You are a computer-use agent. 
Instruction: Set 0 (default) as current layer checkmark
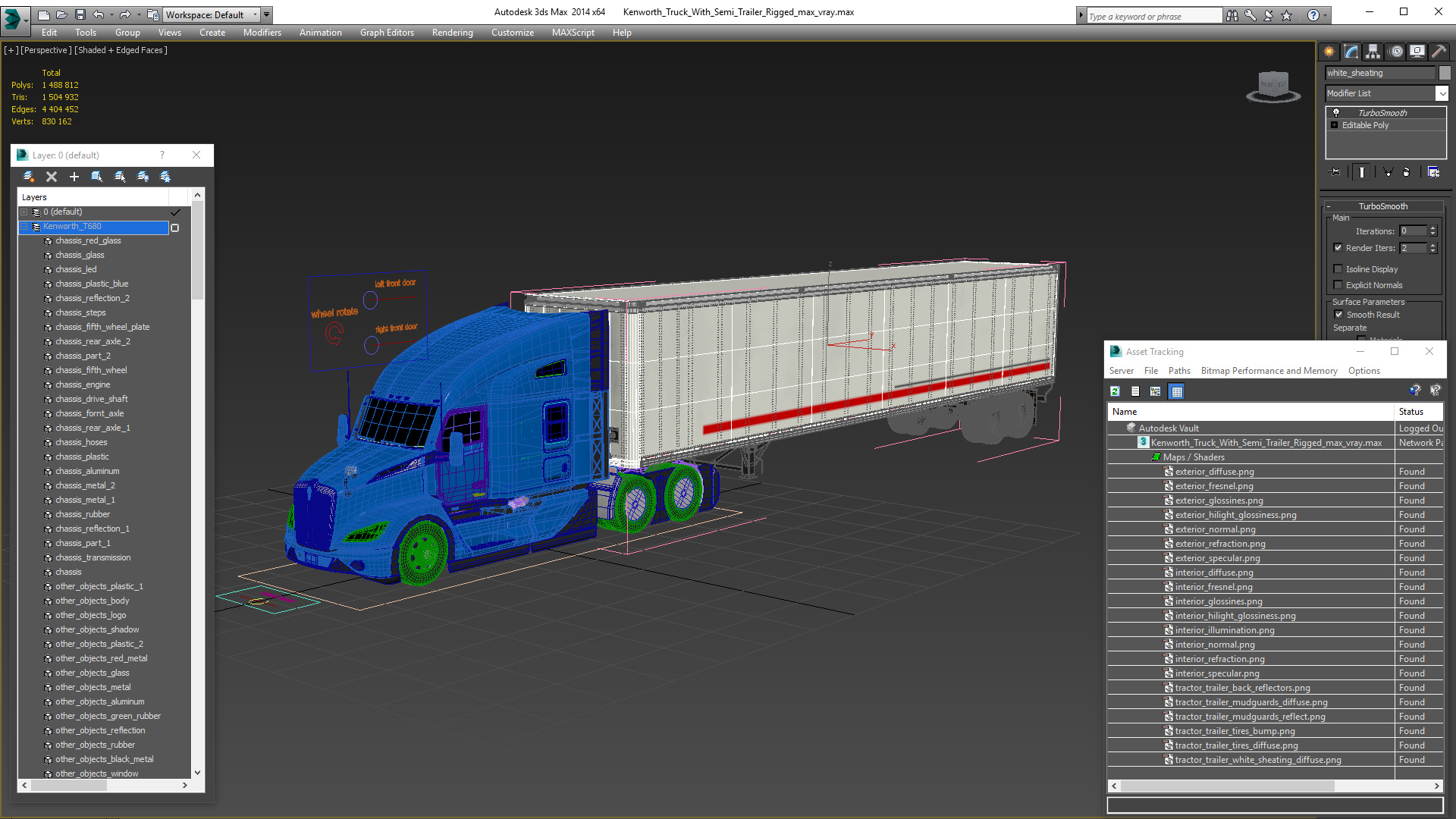175,212
